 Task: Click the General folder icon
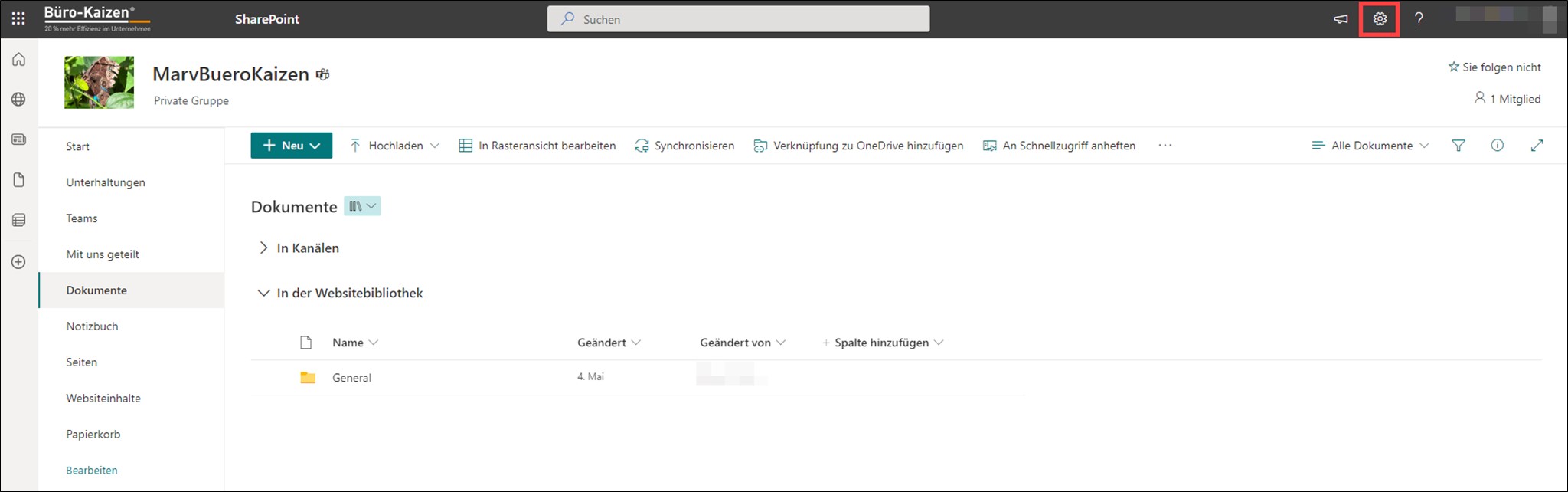308,378
